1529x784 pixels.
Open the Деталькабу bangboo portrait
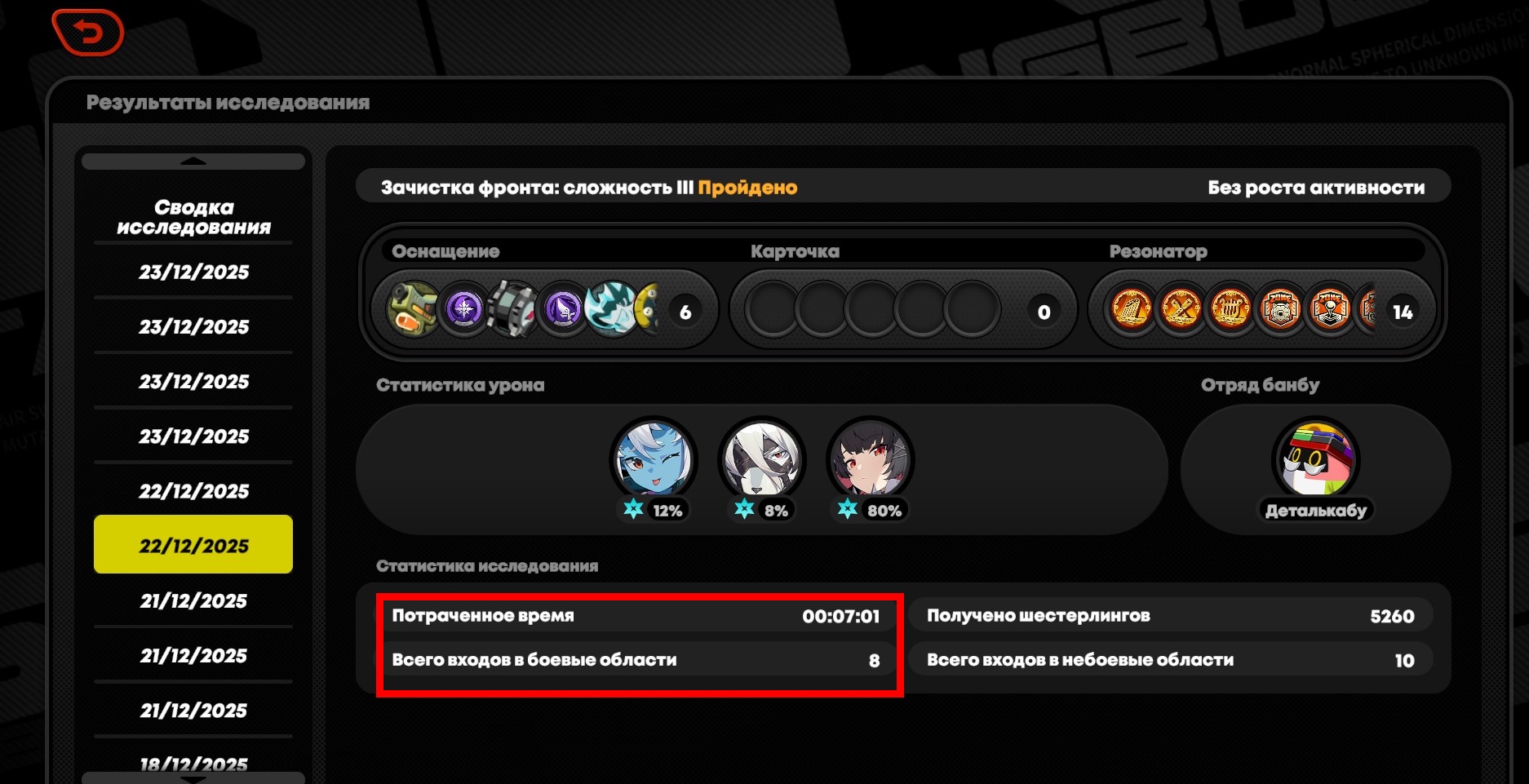1315,459
